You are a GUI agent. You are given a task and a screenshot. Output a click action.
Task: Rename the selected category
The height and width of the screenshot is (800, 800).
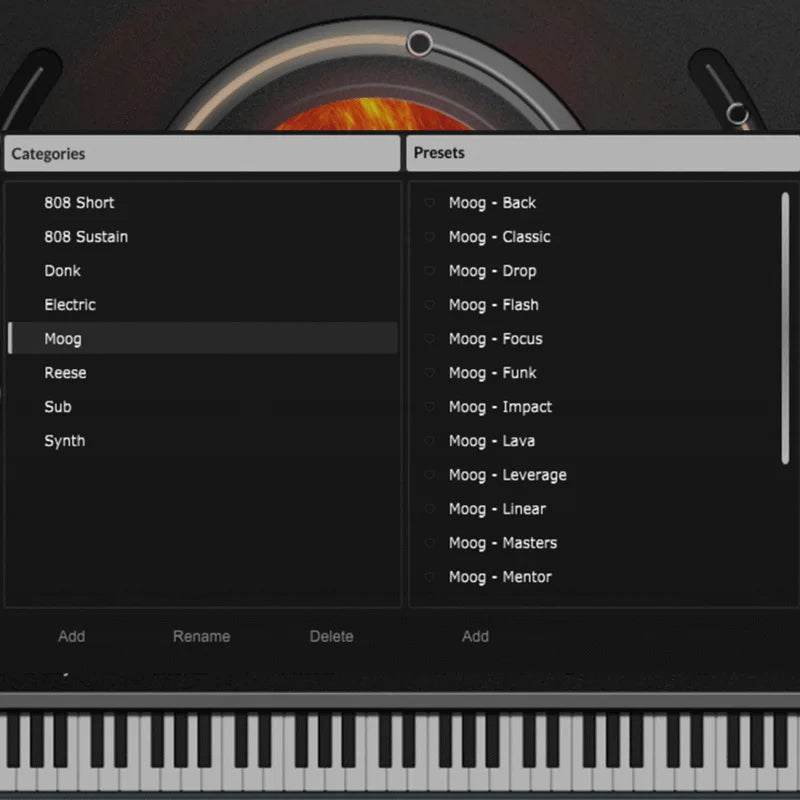tap(201, 636)
